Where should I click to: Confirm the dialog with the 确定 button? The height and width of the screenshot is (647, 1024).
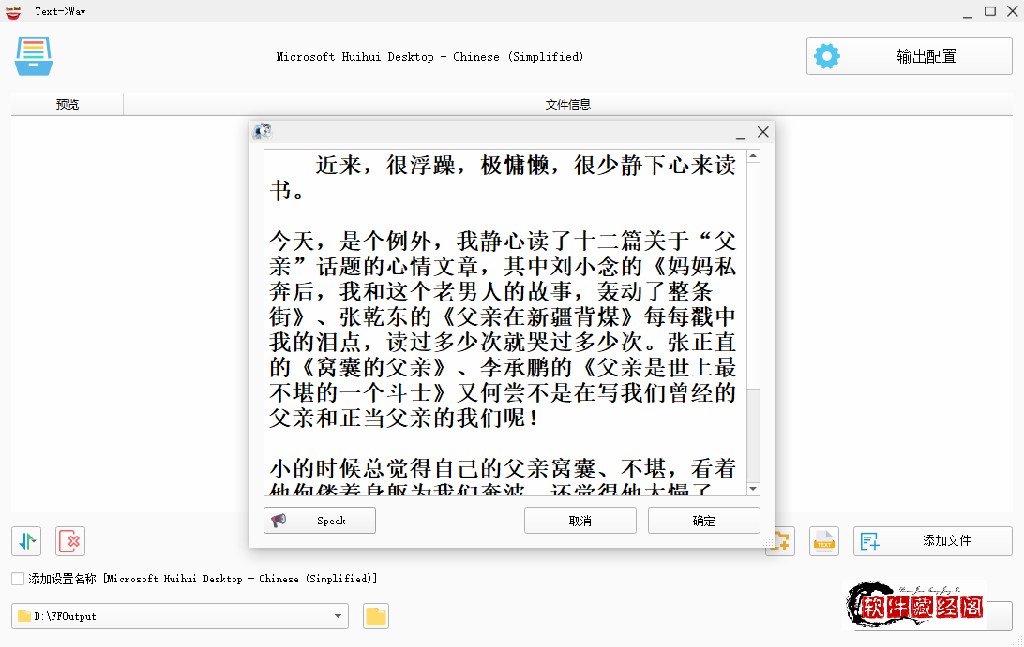[x=703, y=520]
